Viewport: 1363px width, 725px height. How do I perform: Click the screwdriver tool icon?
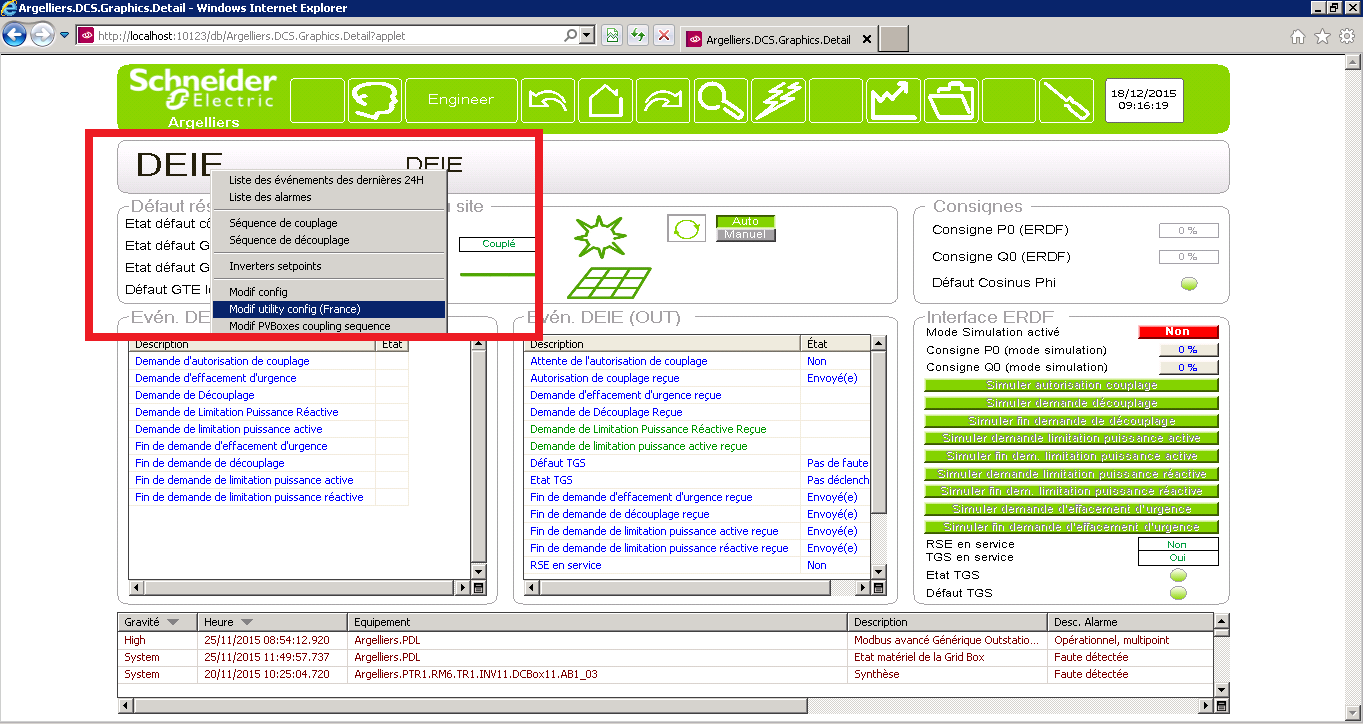click(1067, 100)
